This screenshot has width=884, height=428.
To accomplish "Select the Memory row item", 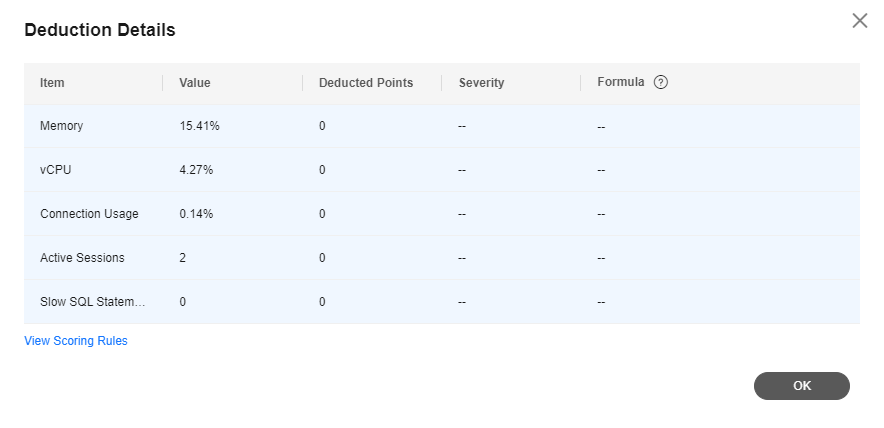I will click(x=61, y=126).
